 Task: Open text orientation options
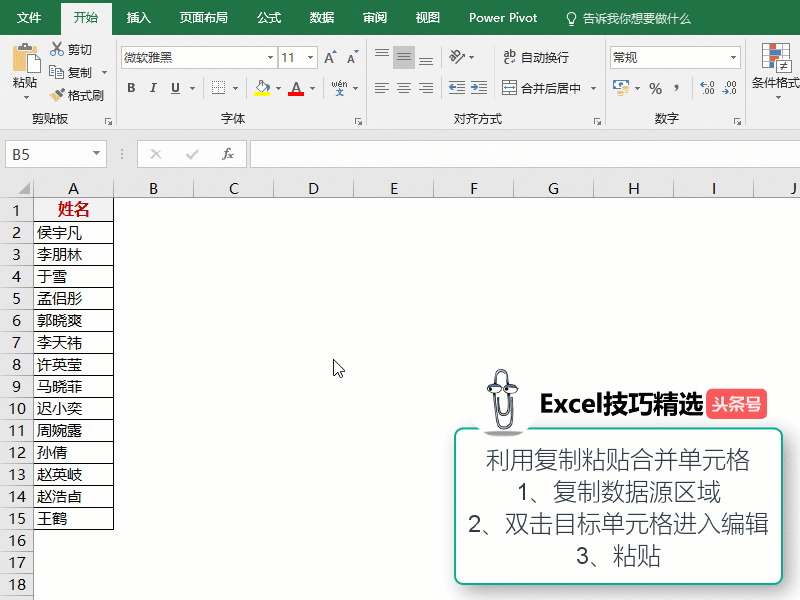coord(461,57)
